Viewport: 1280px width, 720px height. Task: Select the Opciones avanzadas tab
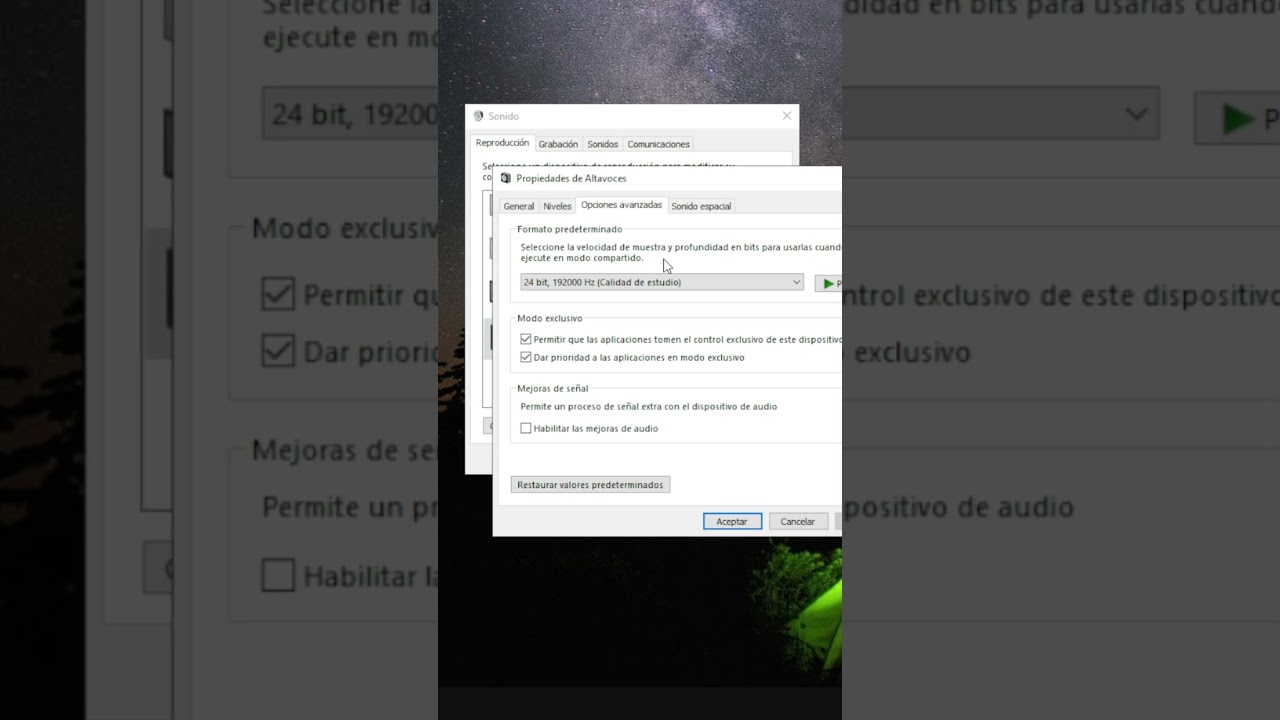621,205
